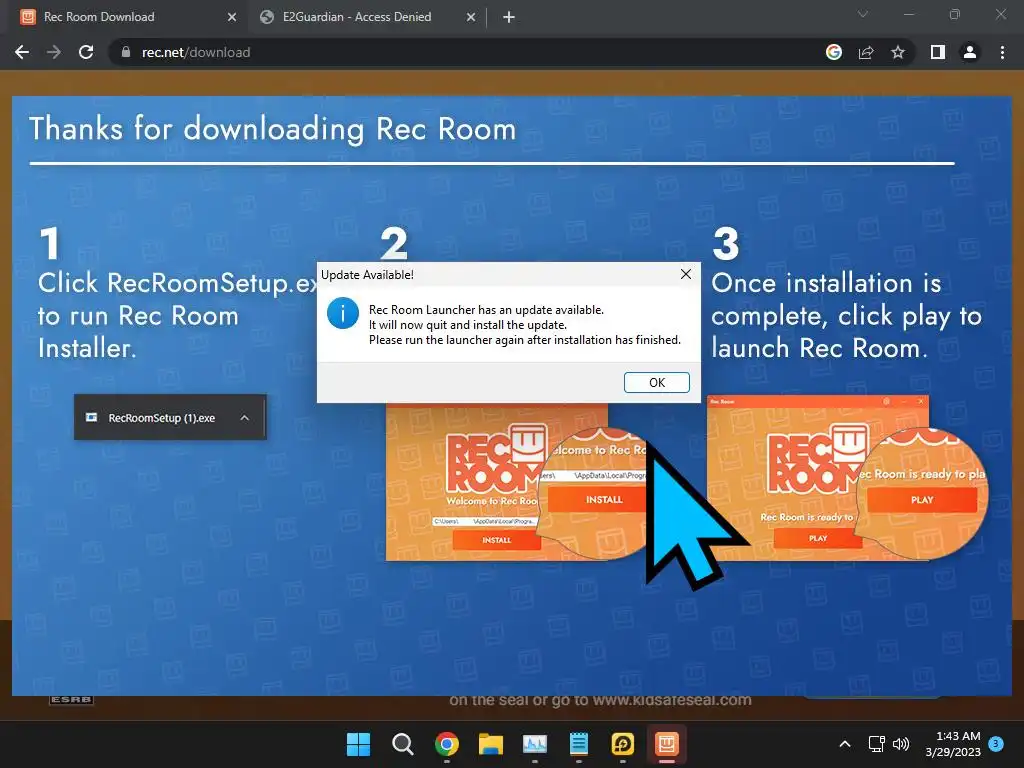
Task: Close the Update Available dialog with X
Action: (686, 274)
